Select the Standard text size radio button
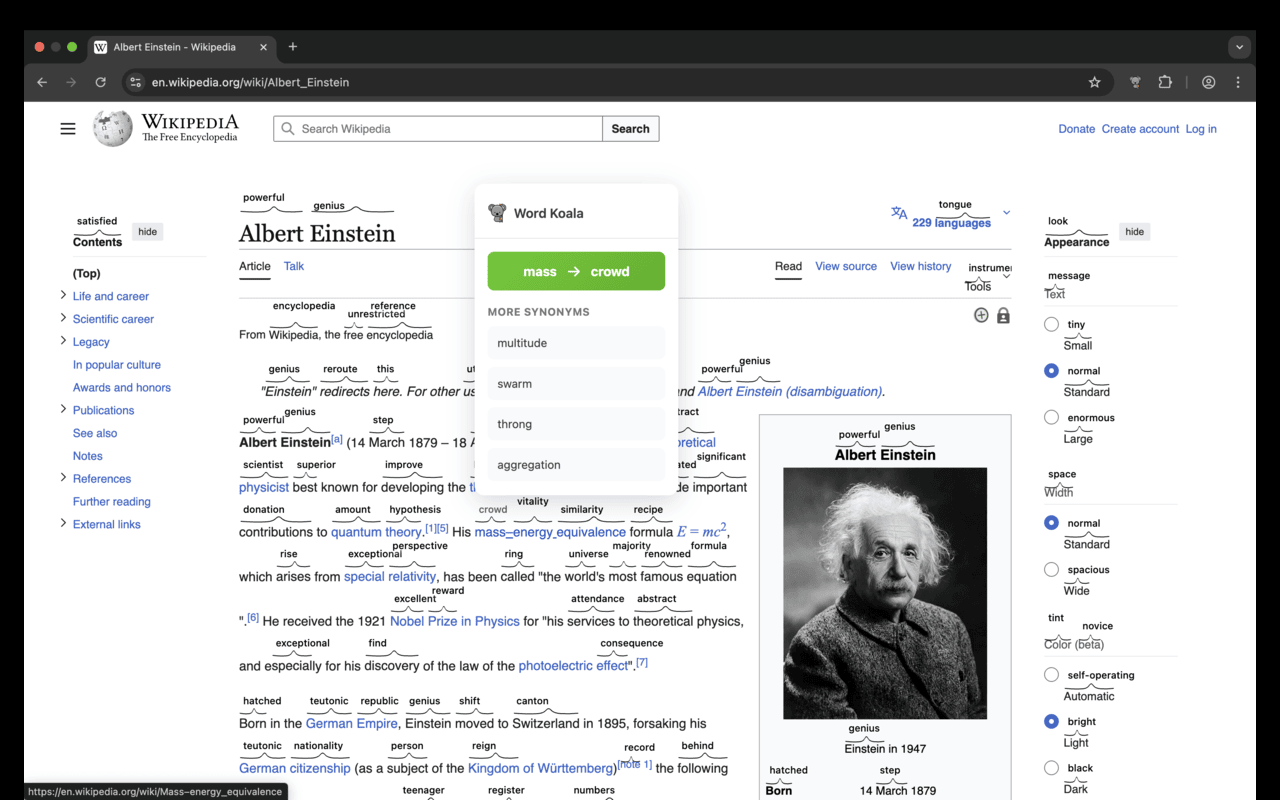The width and height of the screenshot is (1280, 800). click(1051, 370)
